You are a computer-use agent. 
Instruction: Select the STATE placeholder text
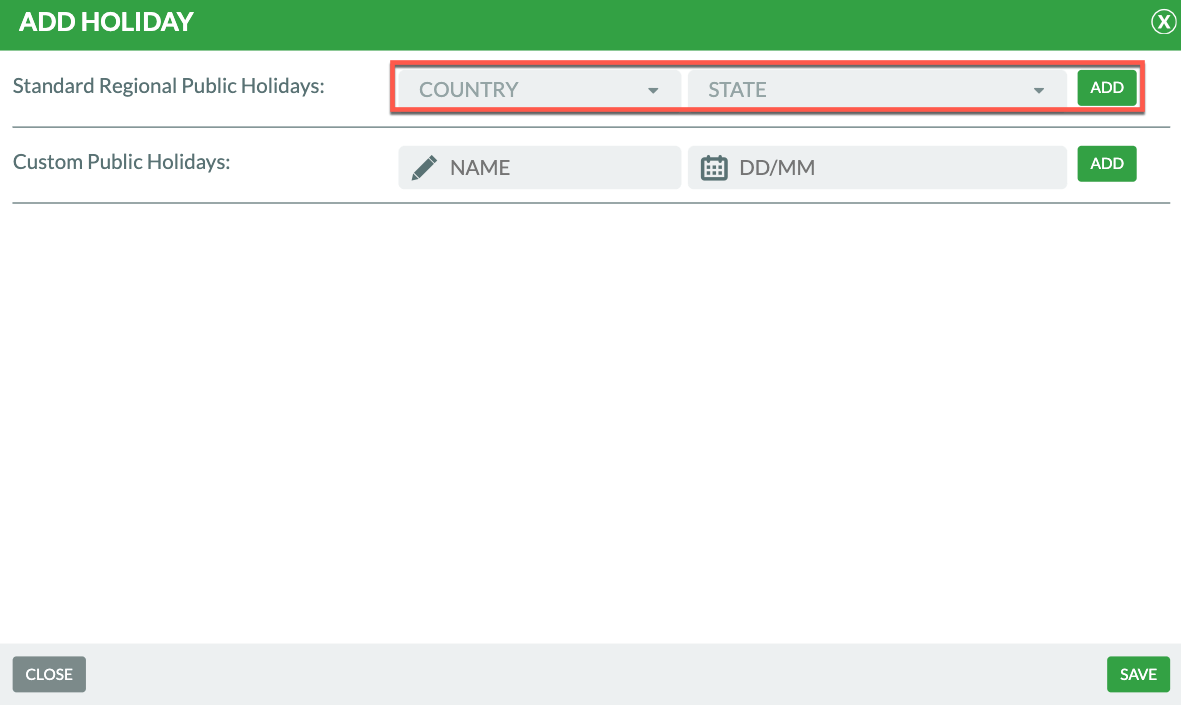(737, 90)
